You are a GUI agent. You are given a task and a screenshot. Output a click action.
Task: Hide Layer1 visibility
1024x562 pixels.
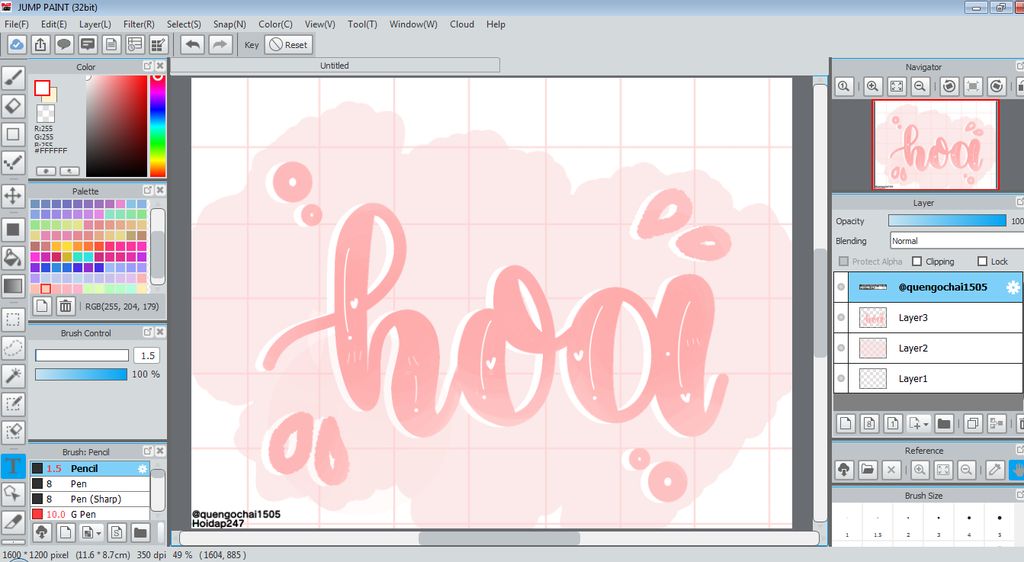coord(841,379)
